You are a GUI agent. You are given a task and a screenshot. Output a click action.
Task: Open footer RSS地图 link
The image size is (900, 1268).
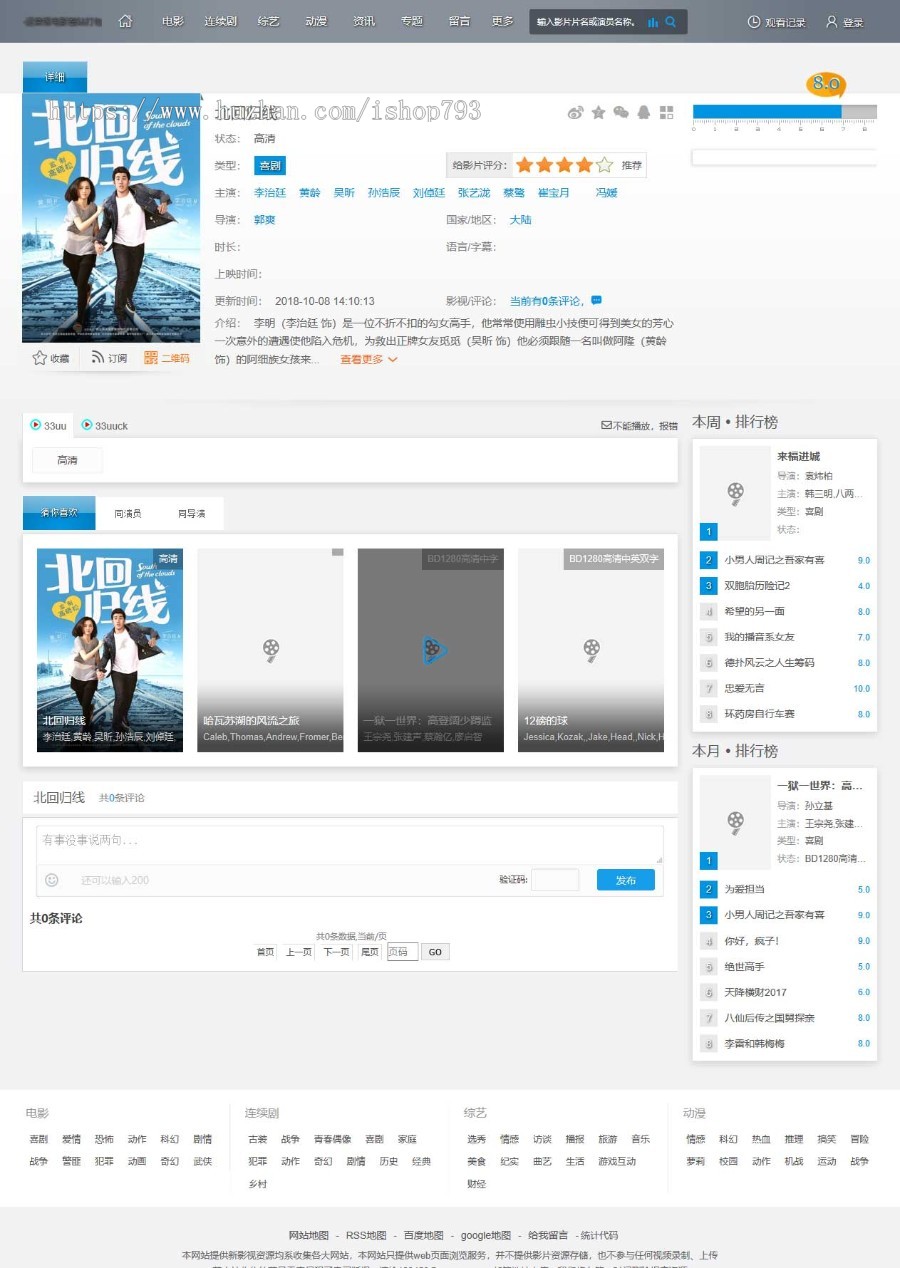pyautogui.click(x=366, y=1235)
